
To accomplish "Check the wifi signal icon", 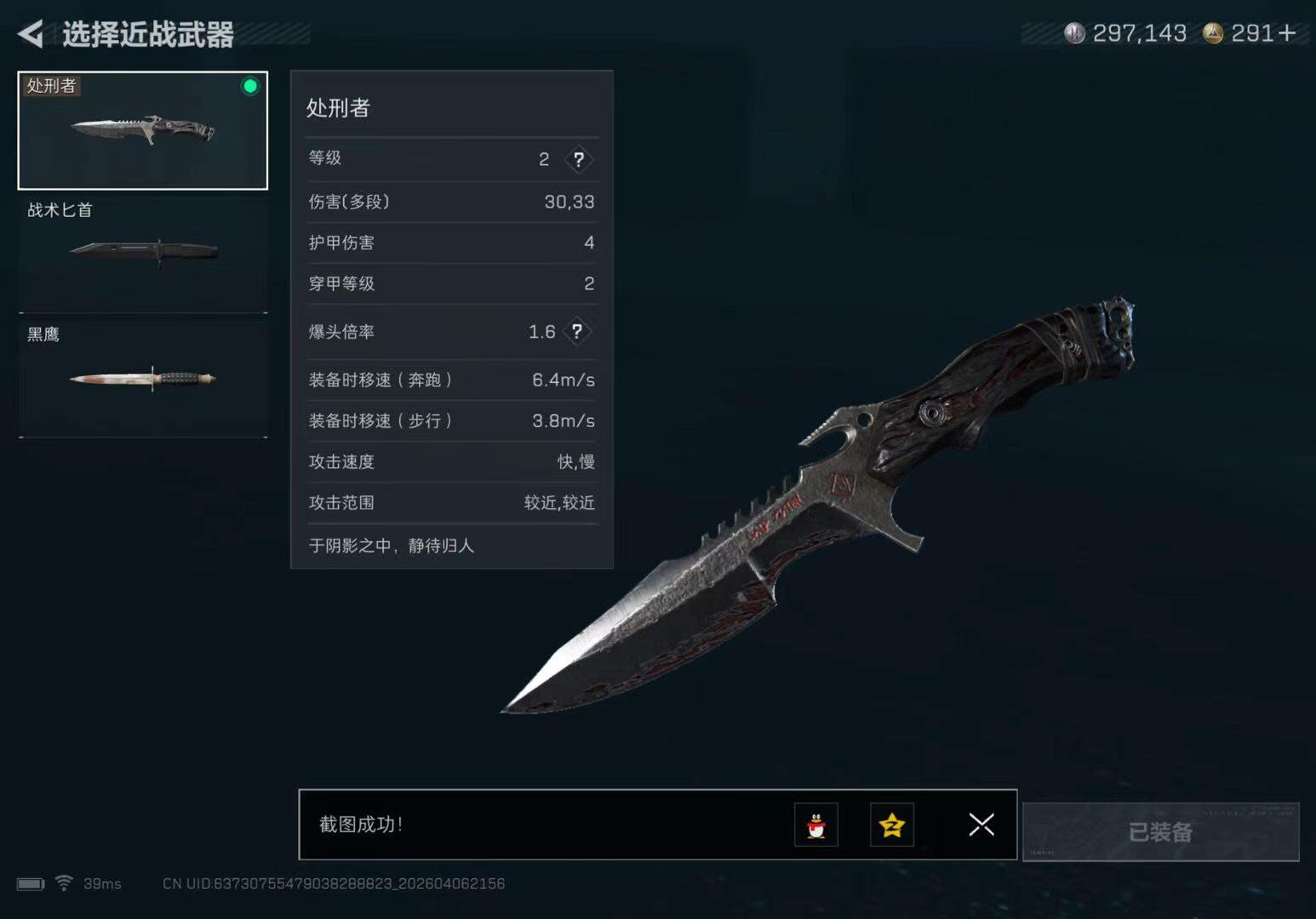I will (x=64, y=882).
